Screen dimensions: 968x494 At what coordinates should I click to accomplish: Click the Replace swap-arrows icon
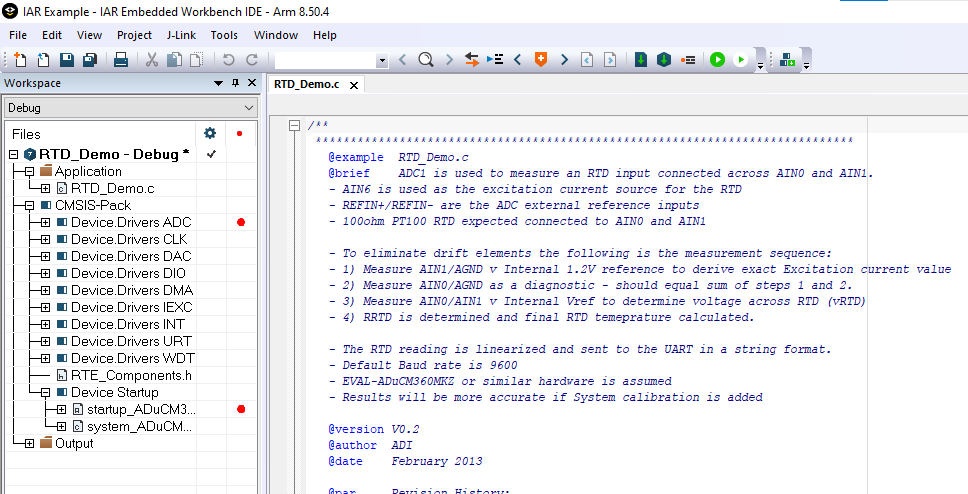472,60
